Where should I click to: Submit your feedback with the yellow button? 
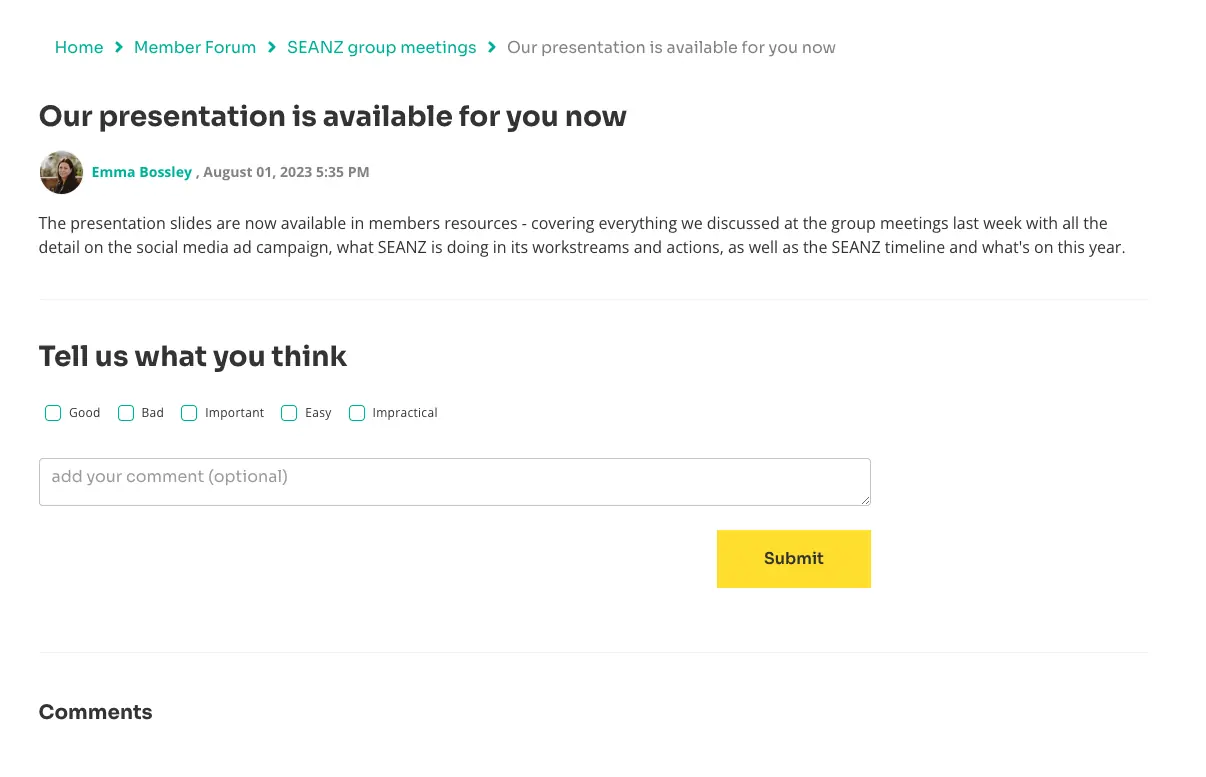[x=793, y=558]
